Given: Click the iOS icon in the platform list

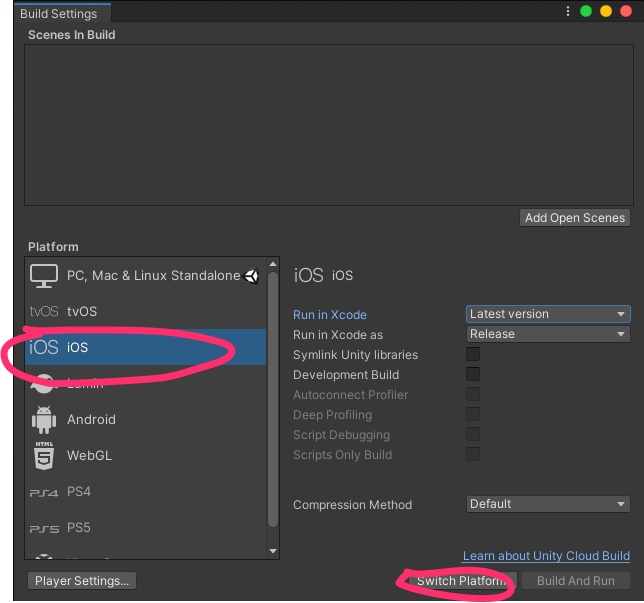Looking at the screenshot, I should point(44,348).
